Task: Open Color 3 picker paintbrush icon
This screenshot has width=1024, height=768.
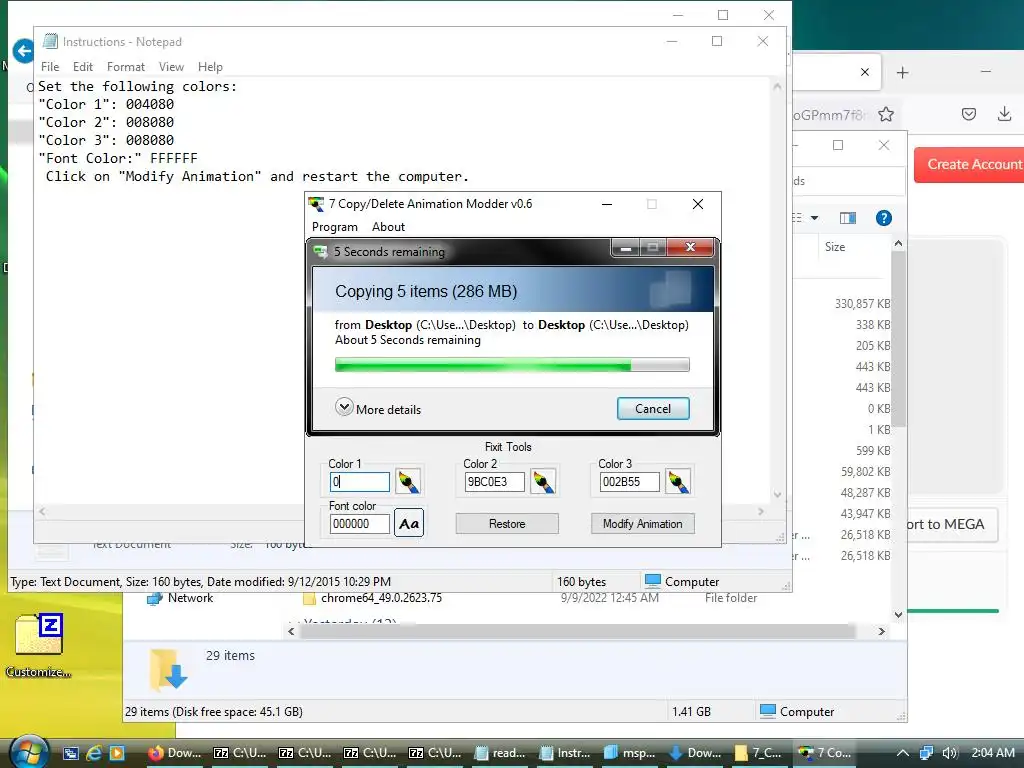Action: (678, 482)
